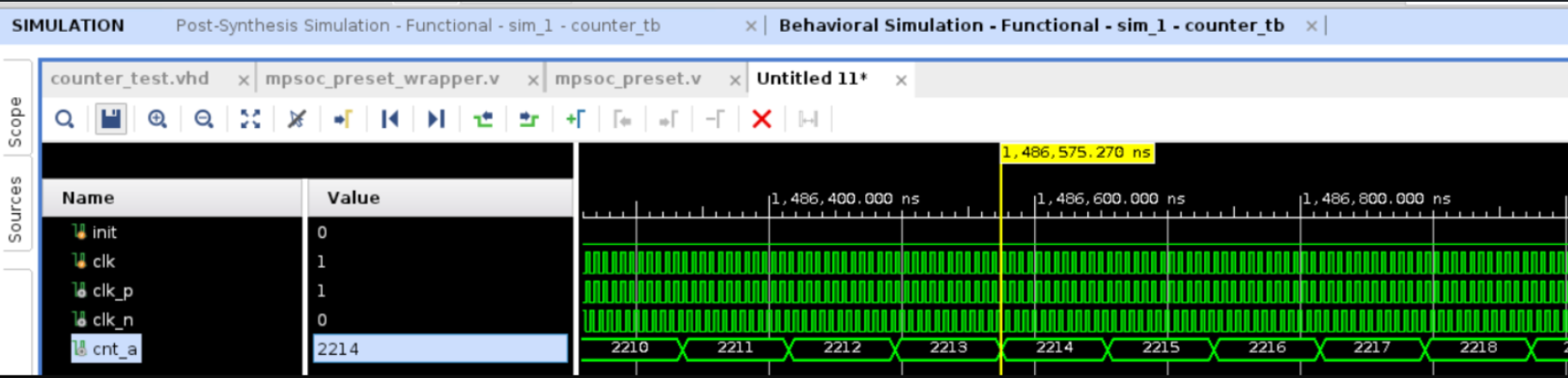The width and height of the screenshot is (1568, 378).
Task: Click the Search magnifier icon in waveform toolbar
Action: [x=64, y=119]
